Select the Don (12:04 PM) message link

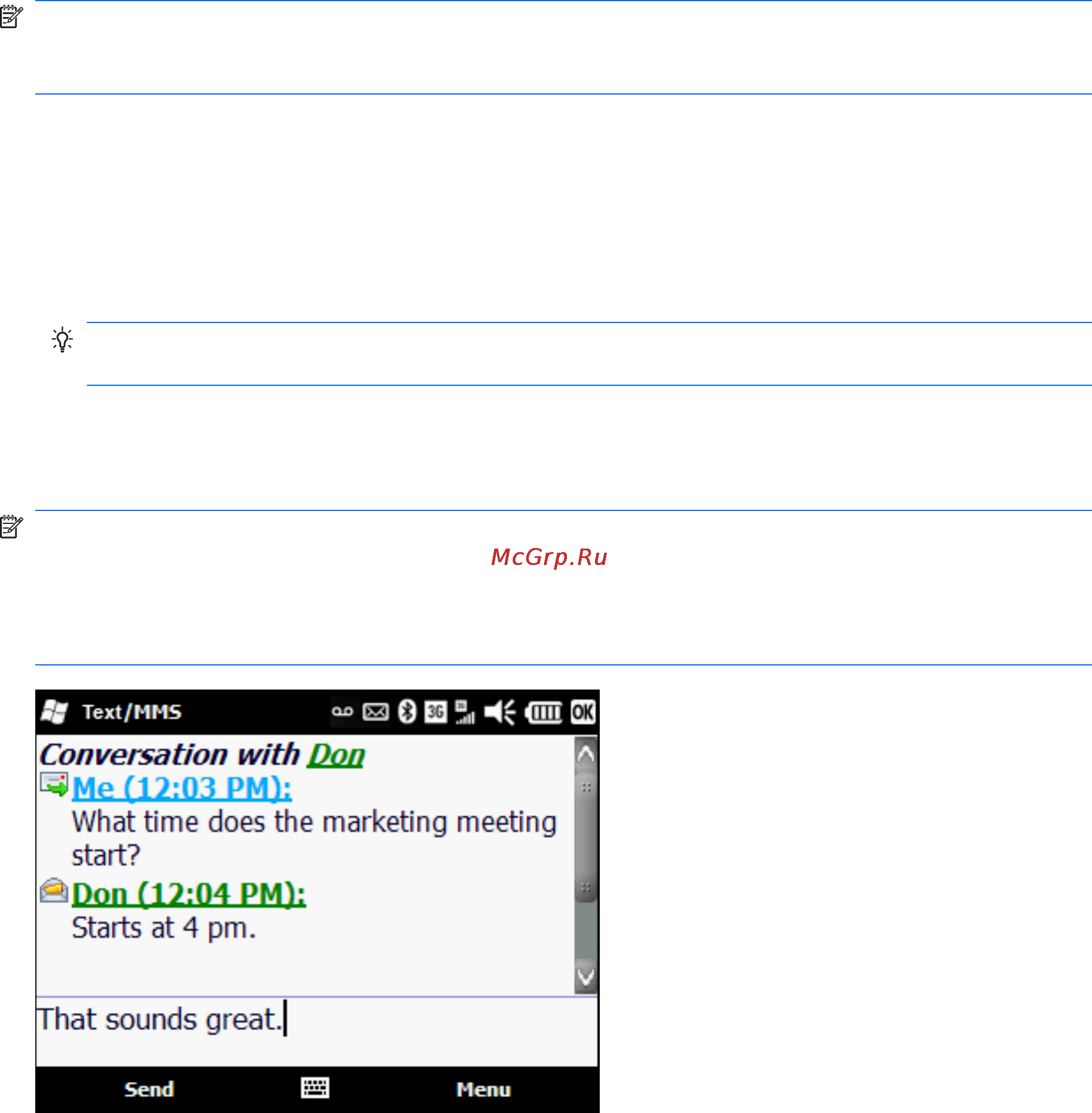[189, 895]
